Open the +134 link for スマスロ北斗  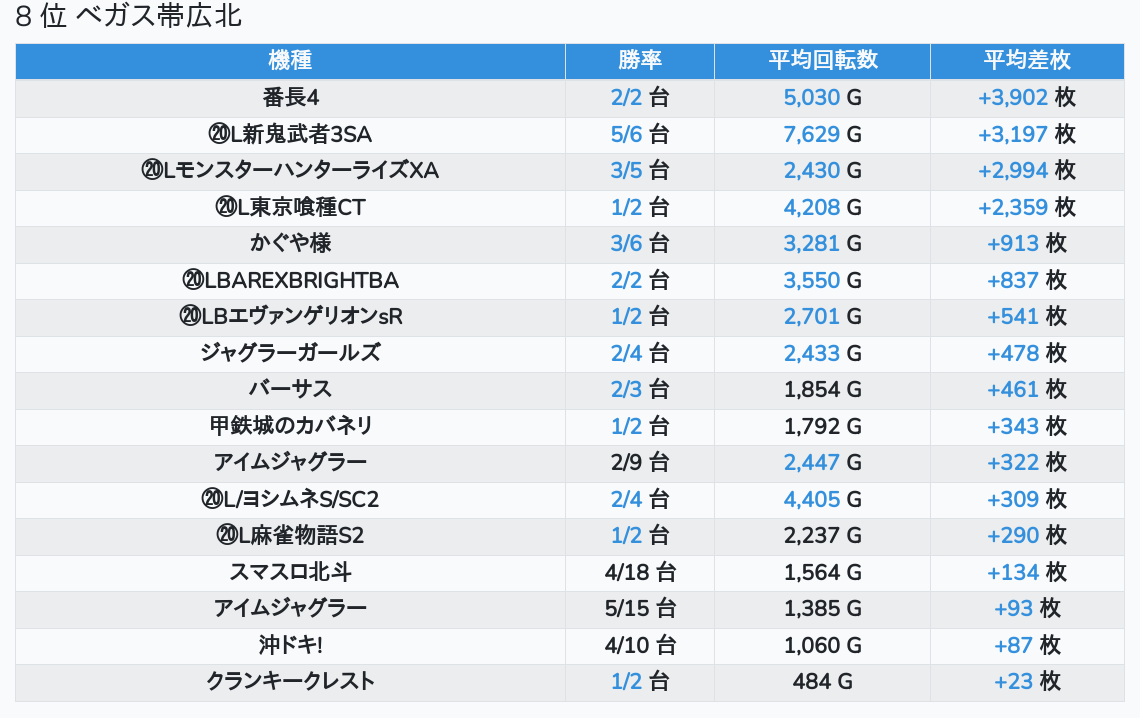[x=1013, y=572]
